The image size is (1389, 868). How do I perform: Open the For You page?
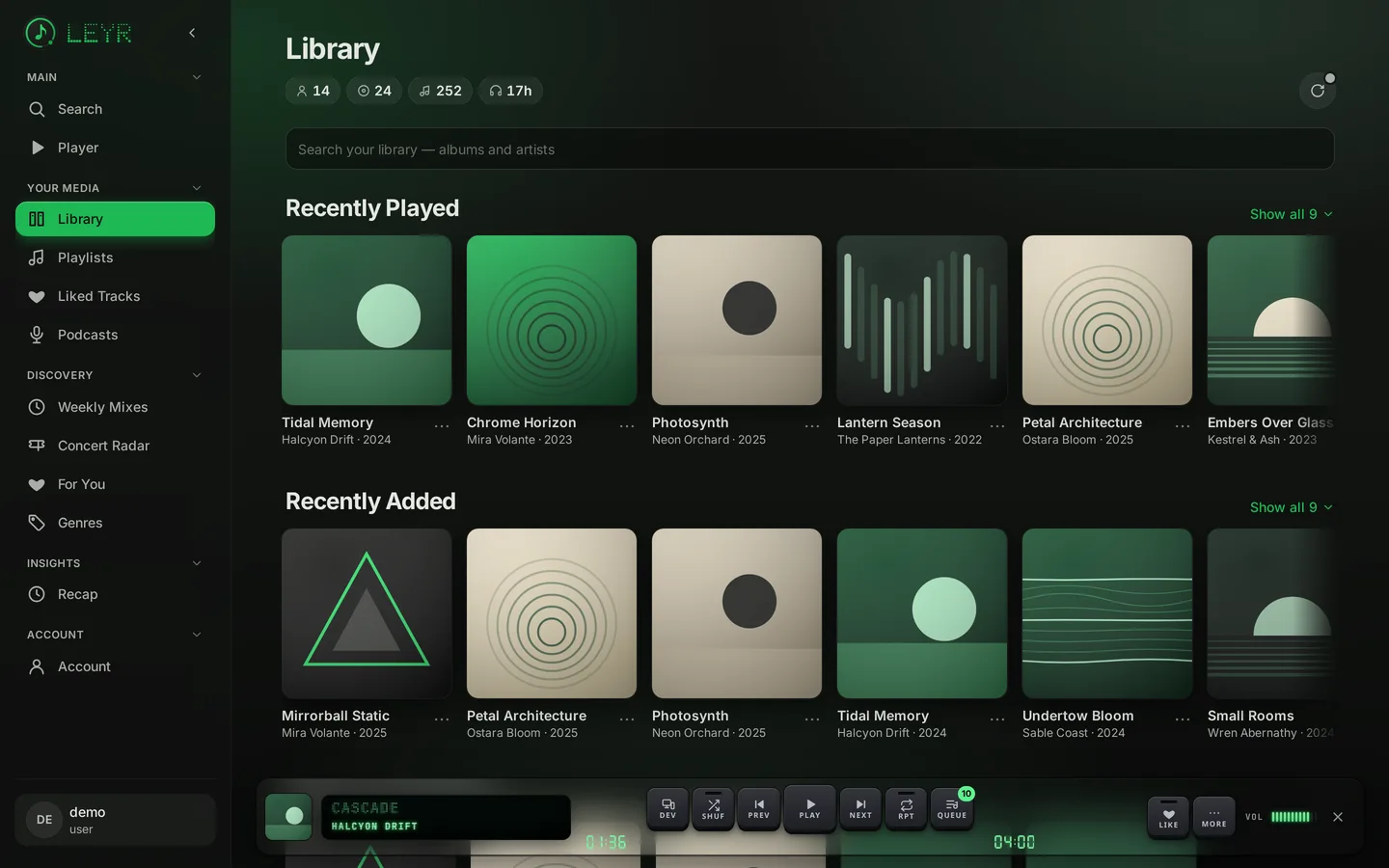[x=115, y=484]
